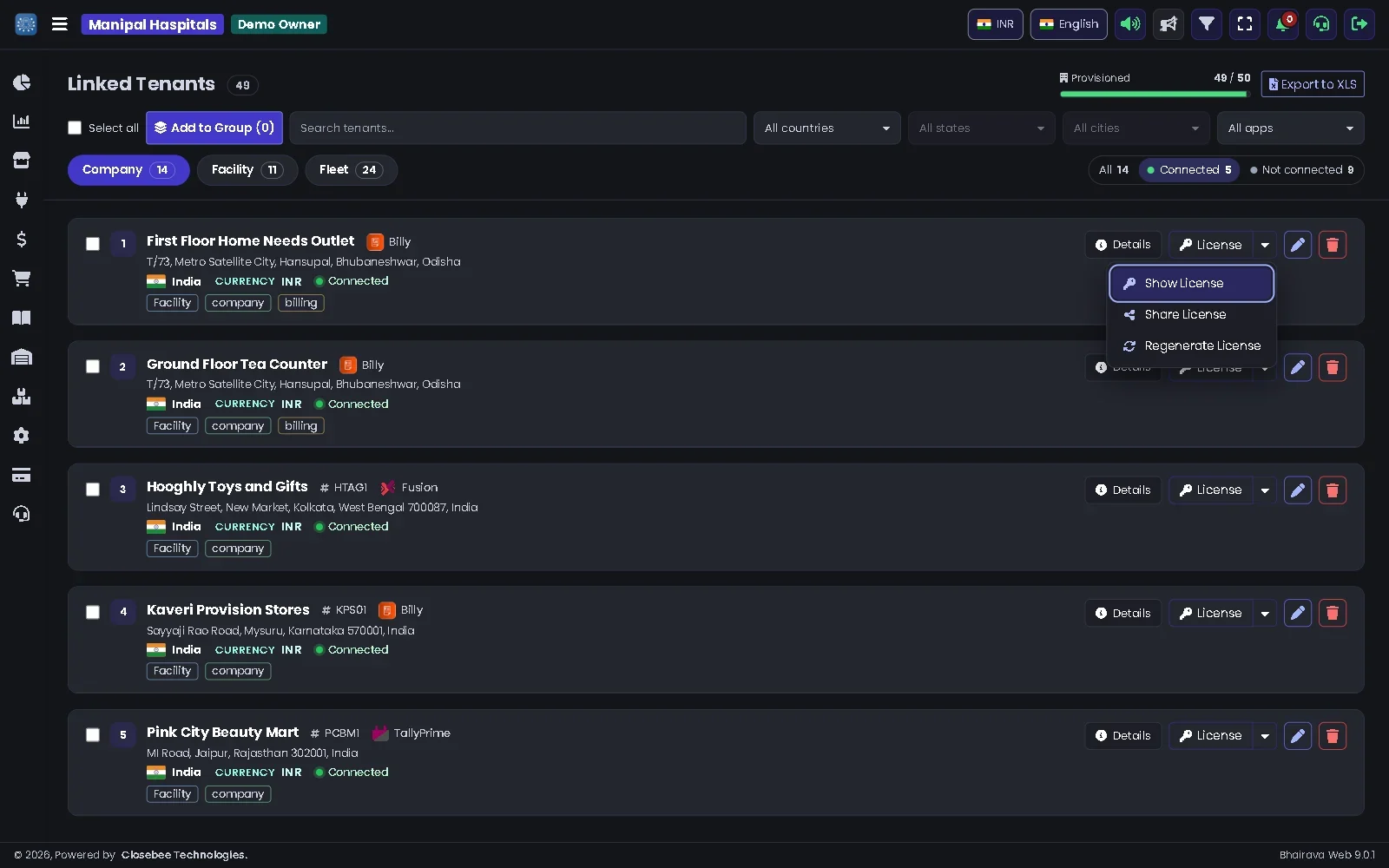Choose Show License from the menu
The image size is (1389, 868).
(x=1192, y=284)
